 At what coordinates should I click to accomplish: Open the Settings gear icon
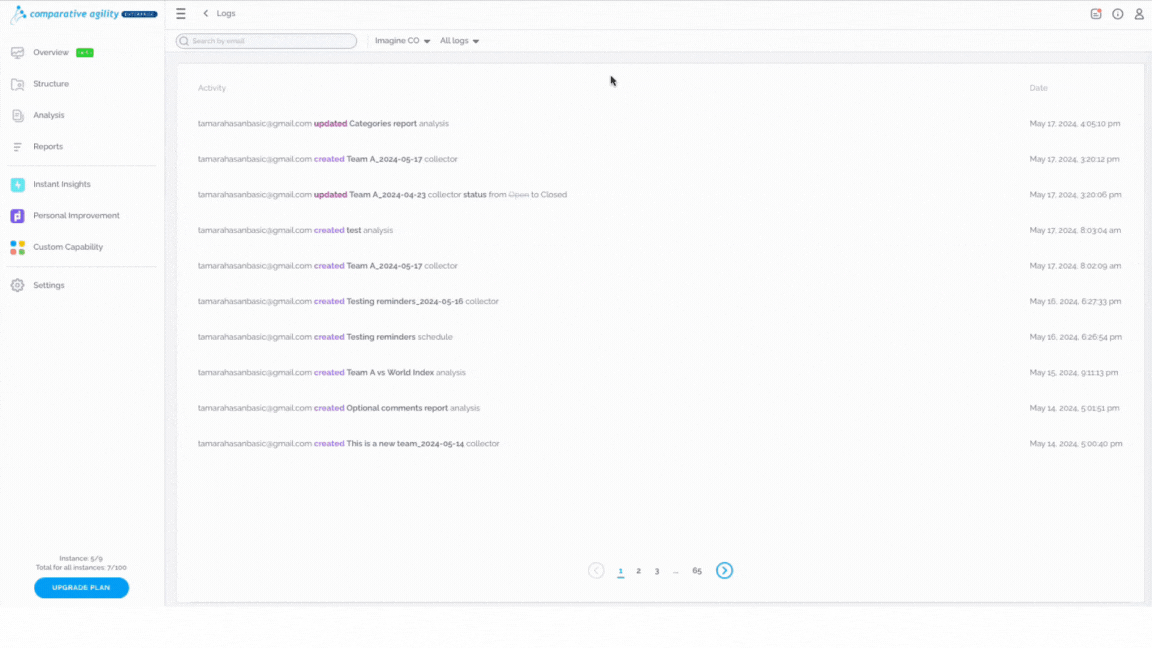click(18, 285)
